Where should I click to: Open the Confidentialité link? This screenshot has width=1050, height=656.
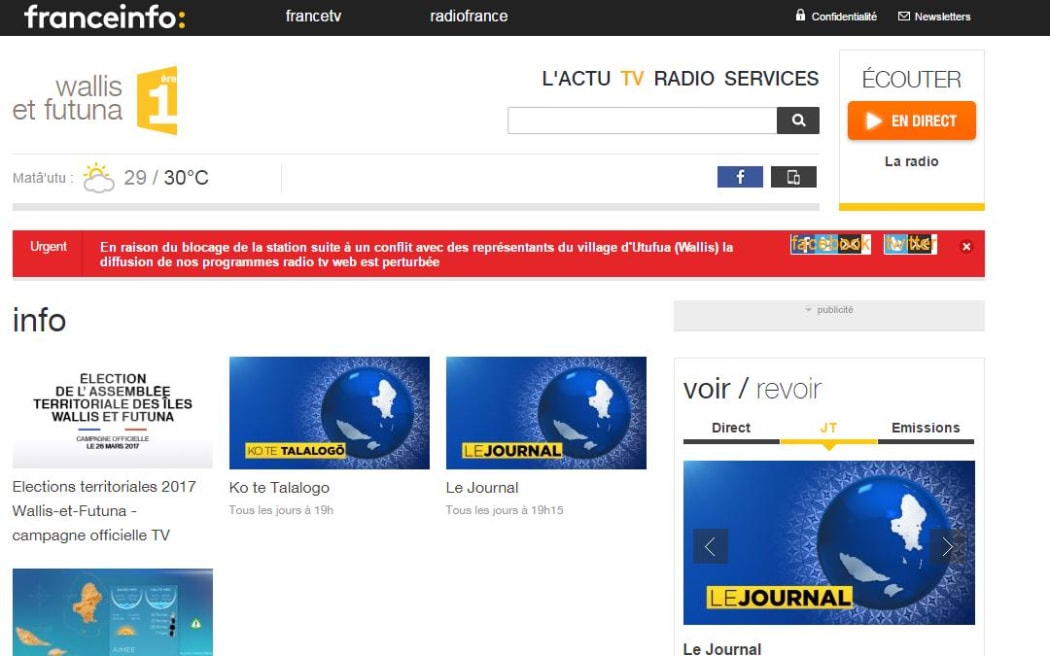[x=844, y=17]
